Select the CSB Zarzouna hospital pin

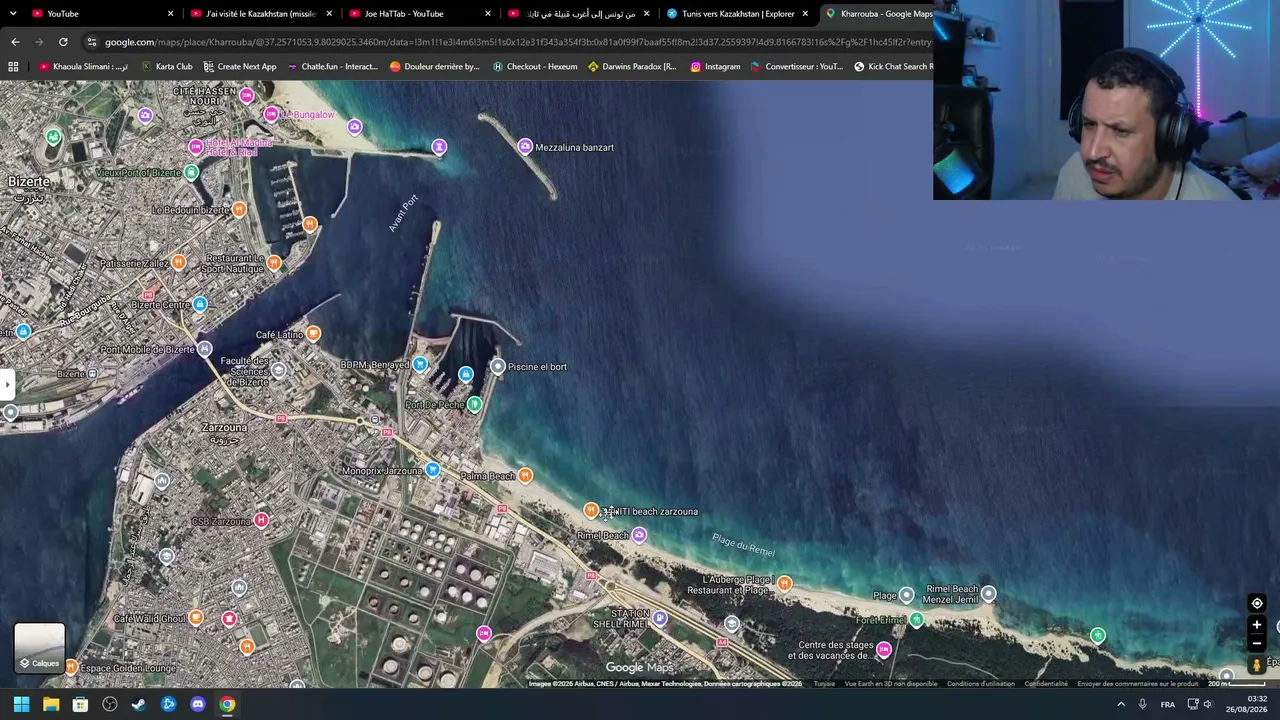(x=261, y=521)
